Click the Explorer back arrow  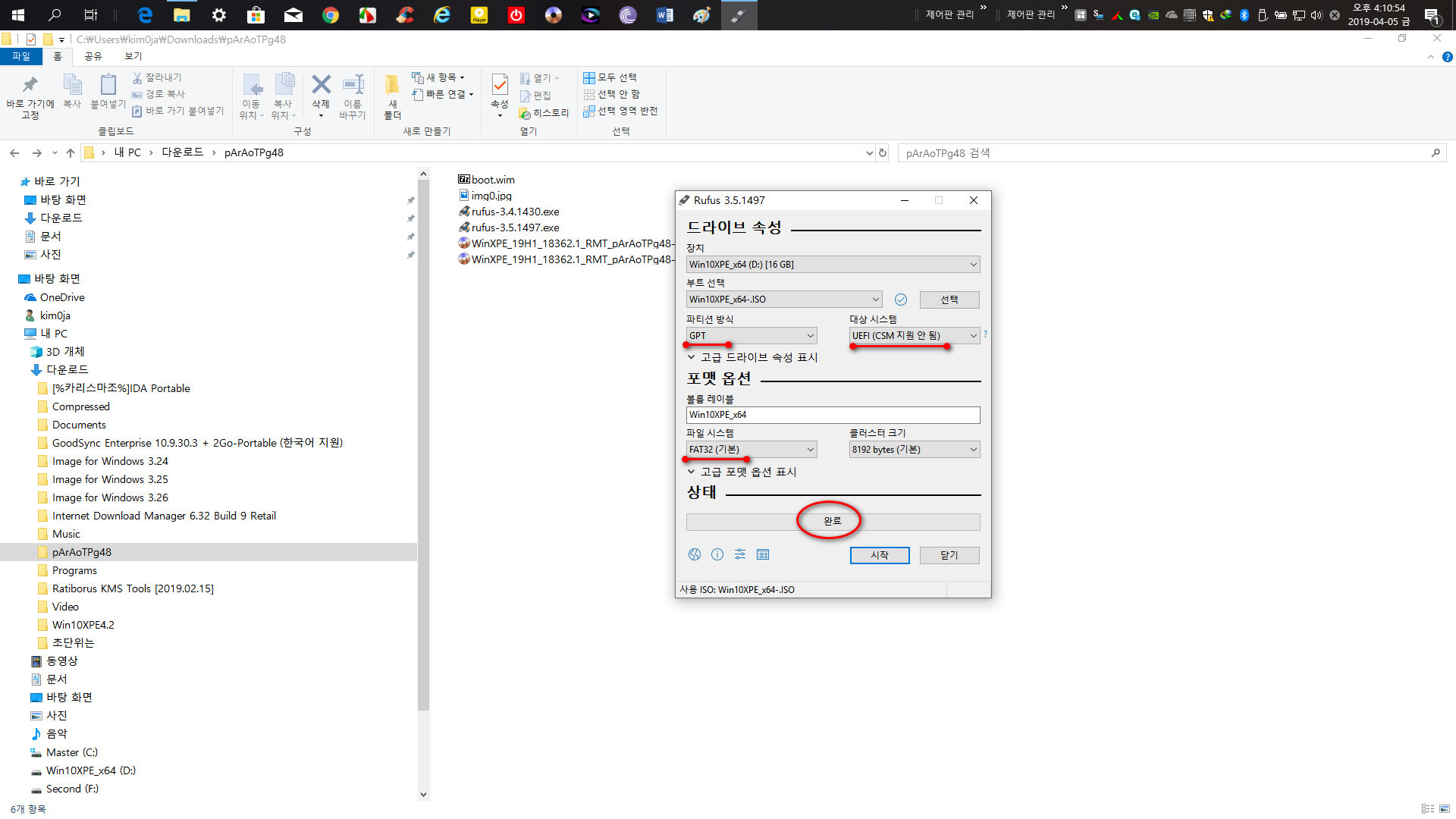click(14, 152)
